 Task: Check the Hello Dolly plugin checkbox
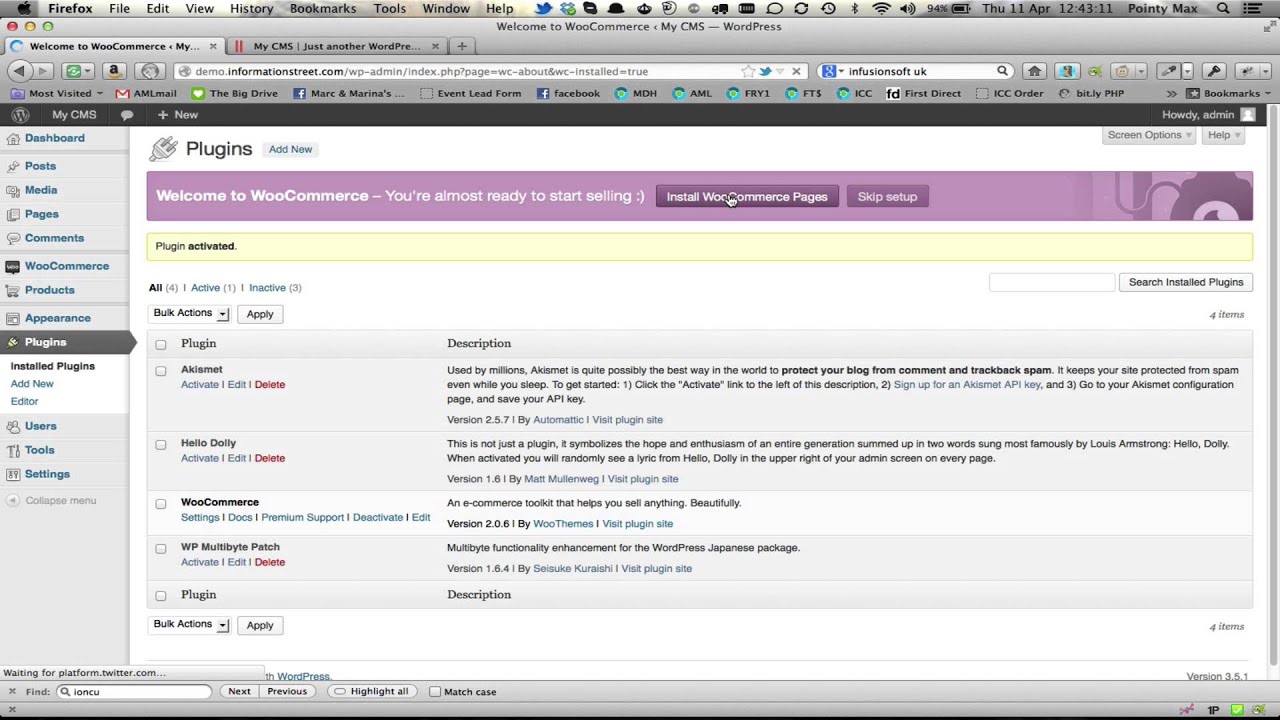161,444
